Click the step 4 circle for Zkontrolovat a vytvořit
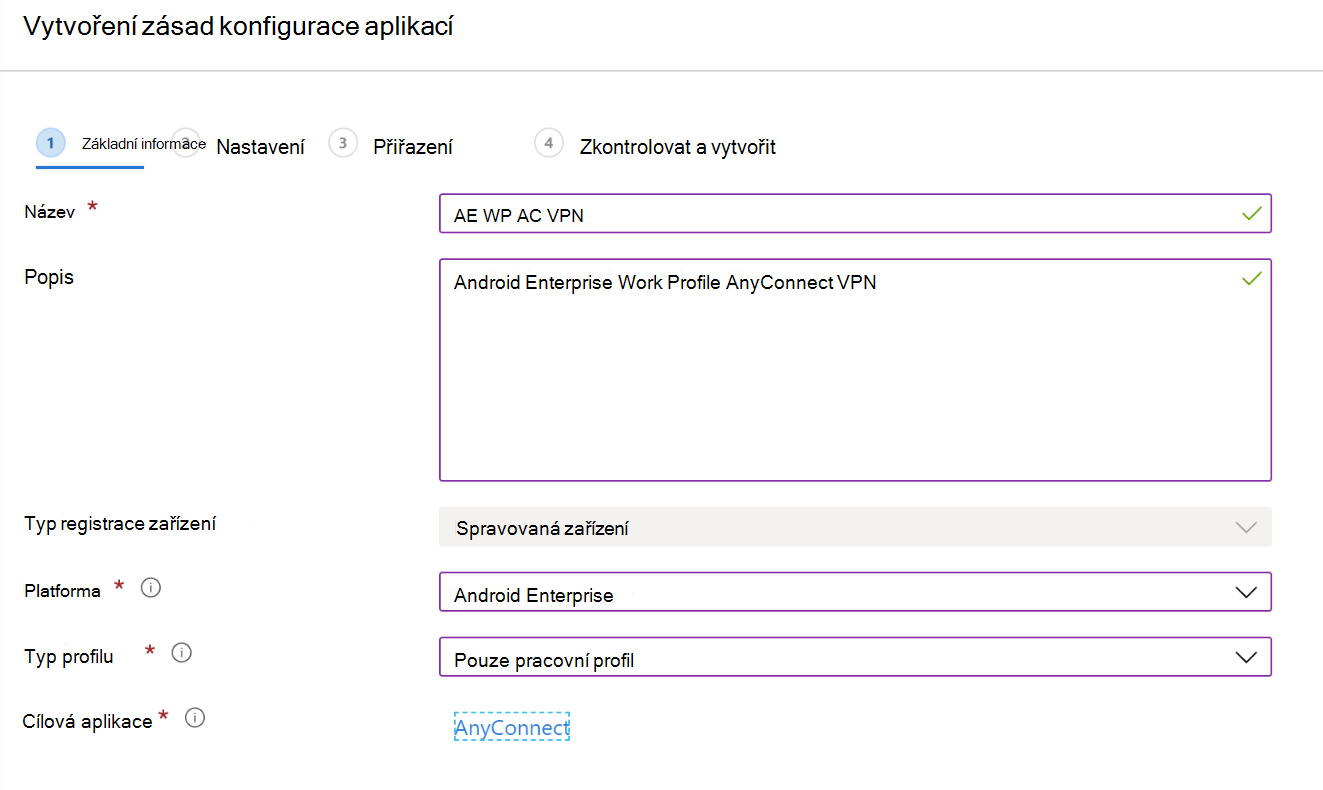This screenshot has height=790, width=1323. [x=549, y=143]
